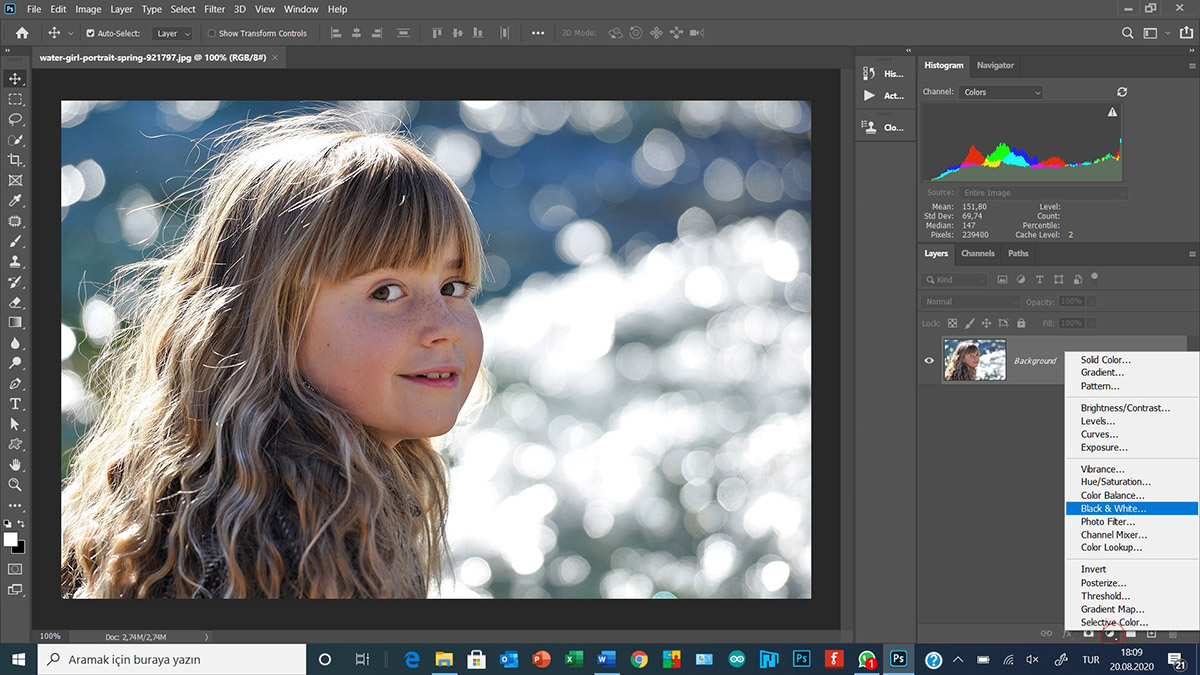The width and height of the screenshot is (1200, 675).
Task: Check Show Transform Controls
Action: click(x=211, y=33)
